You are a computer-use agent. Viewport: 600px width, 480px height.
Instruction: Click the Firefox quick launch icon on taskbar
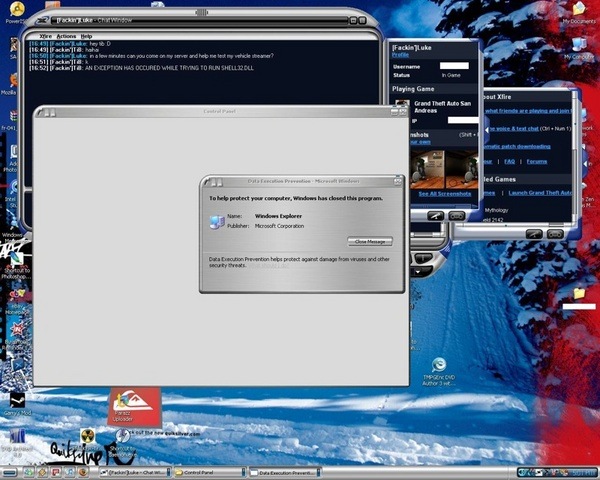click(x=83, y=473)
